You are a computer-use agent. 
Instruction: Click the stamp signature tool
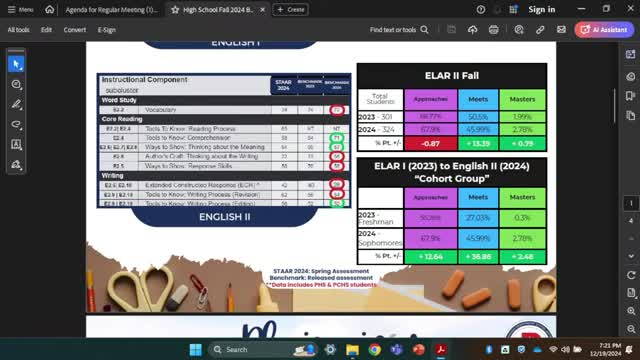click(16, 164)
